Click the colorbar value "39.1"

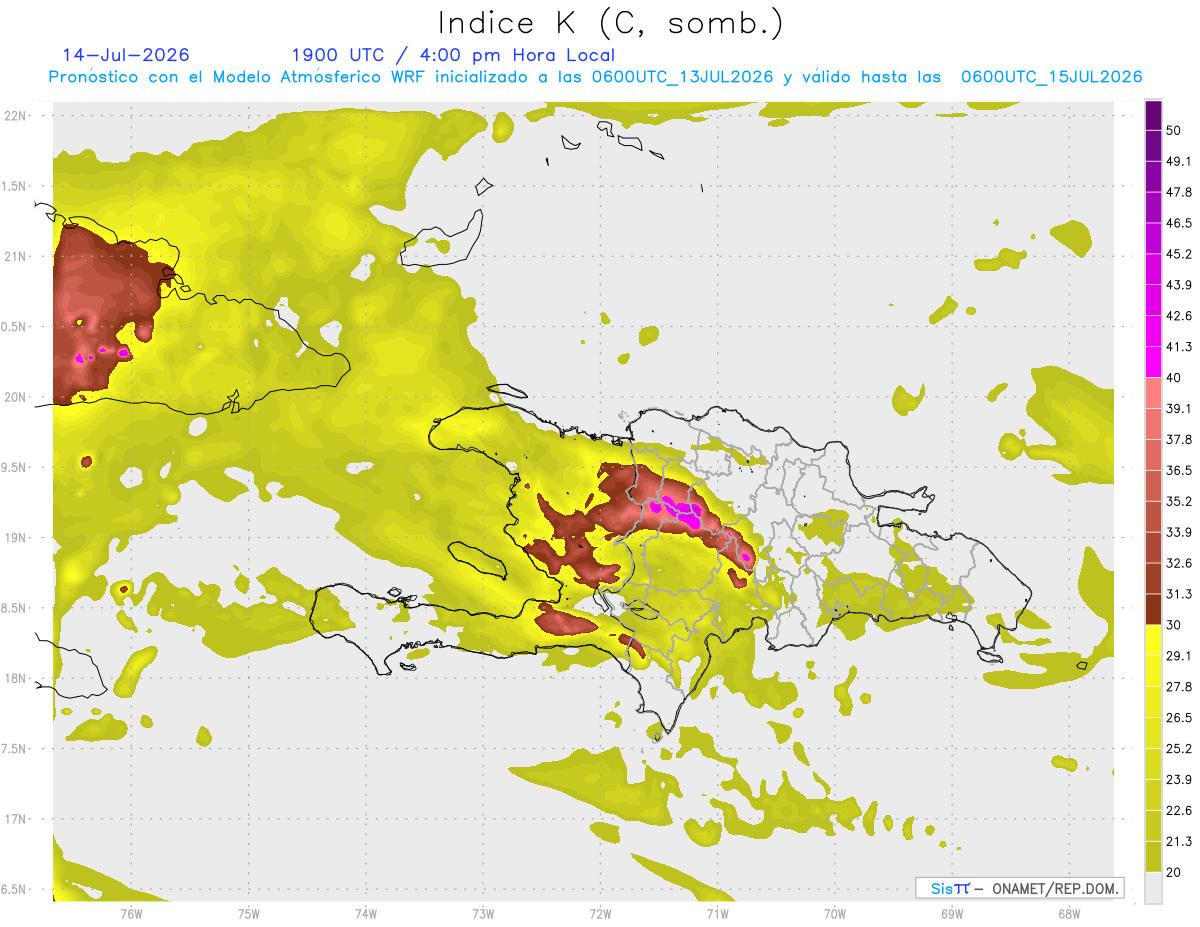[x=1179, y=409]
